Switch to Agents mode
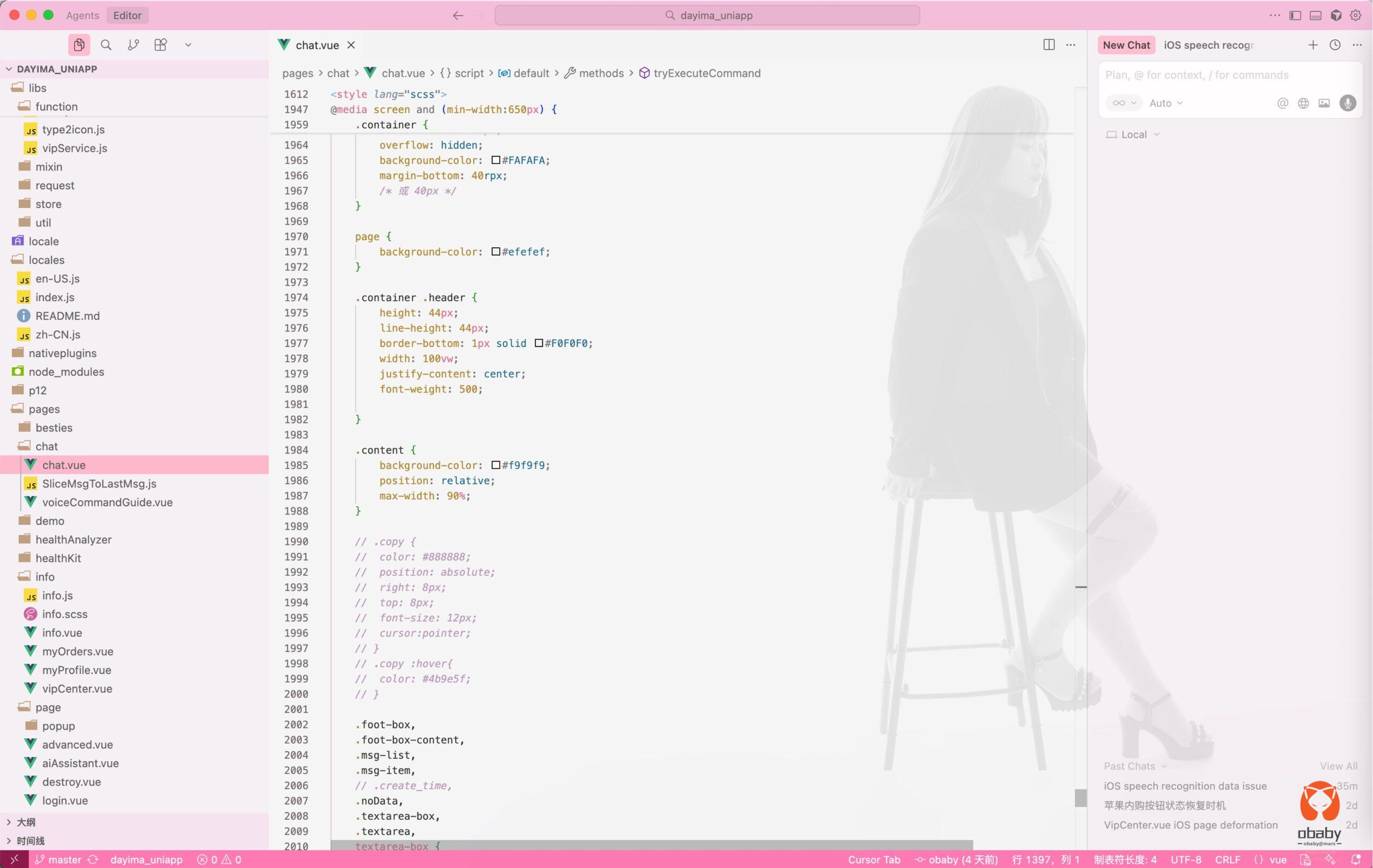Image resolution: width=1373 pixels, height=868 pixels. coord(82,16)
